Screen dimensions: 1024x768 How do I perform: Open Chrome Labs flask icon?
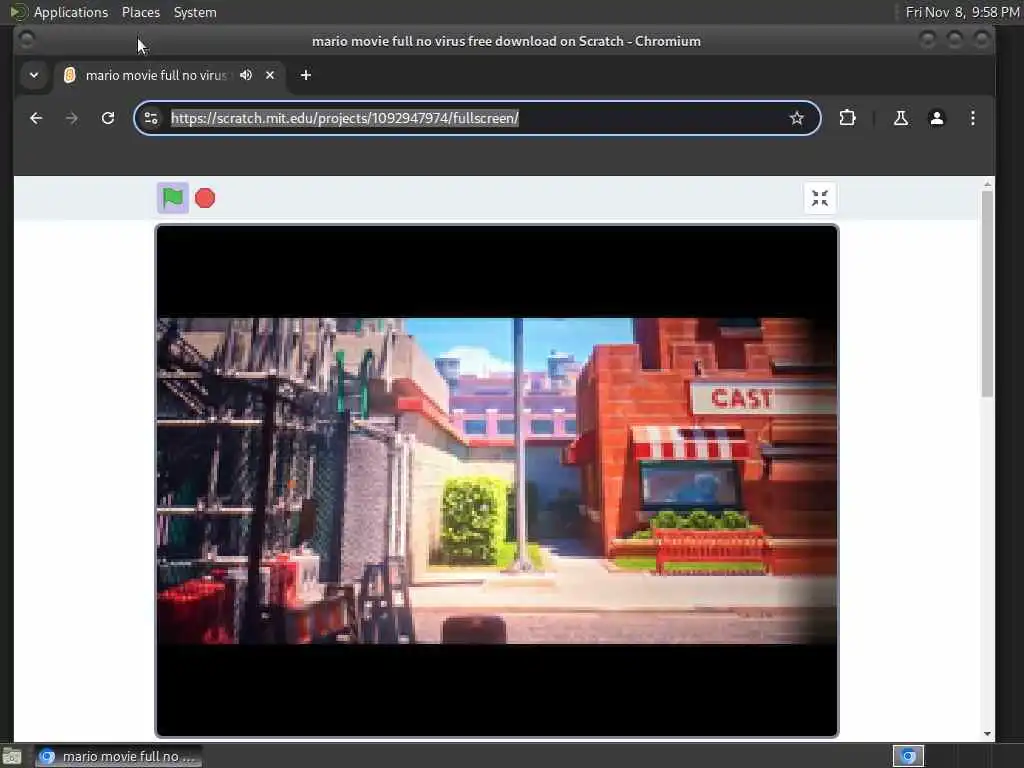[x=901, y=118]
